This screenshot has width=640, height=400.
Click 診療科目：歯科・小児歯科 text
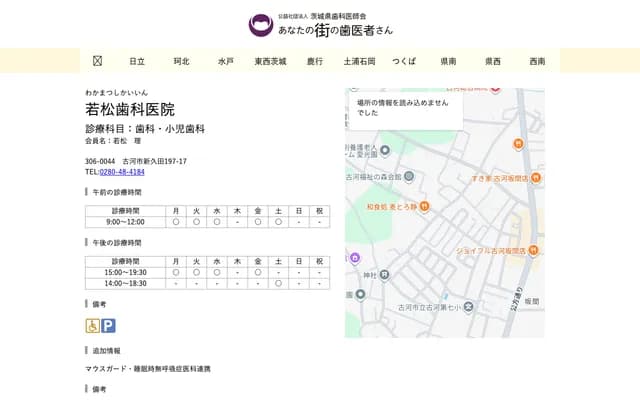[x=145, y=129]
